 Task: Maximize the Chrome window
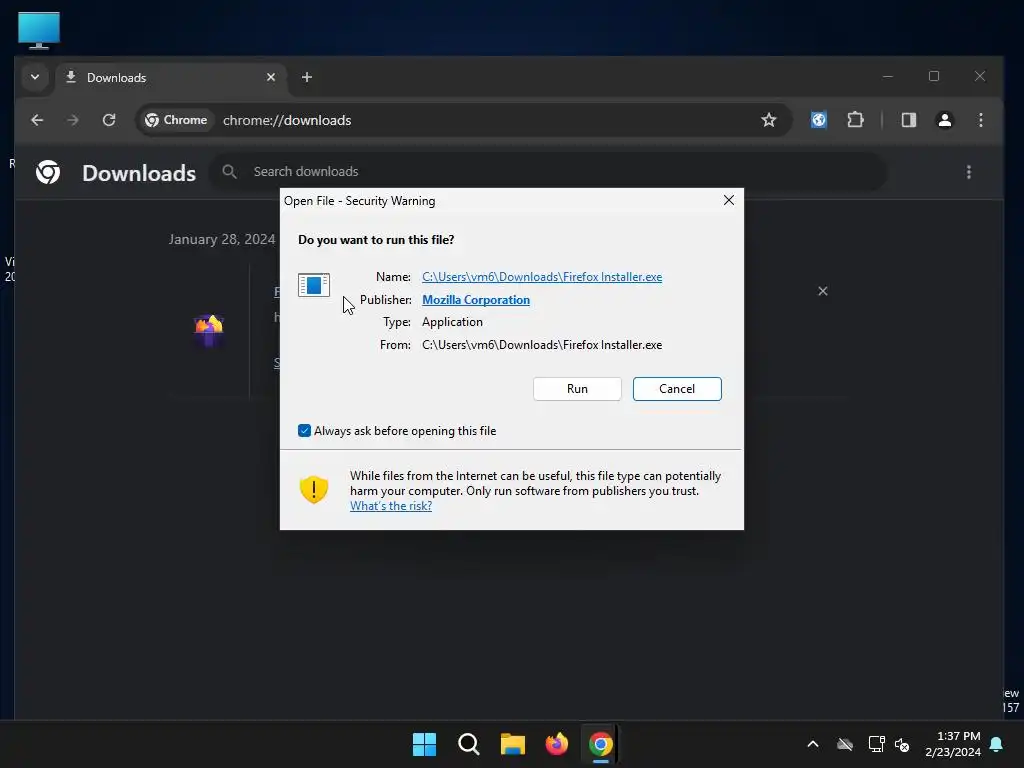point(934,76)
